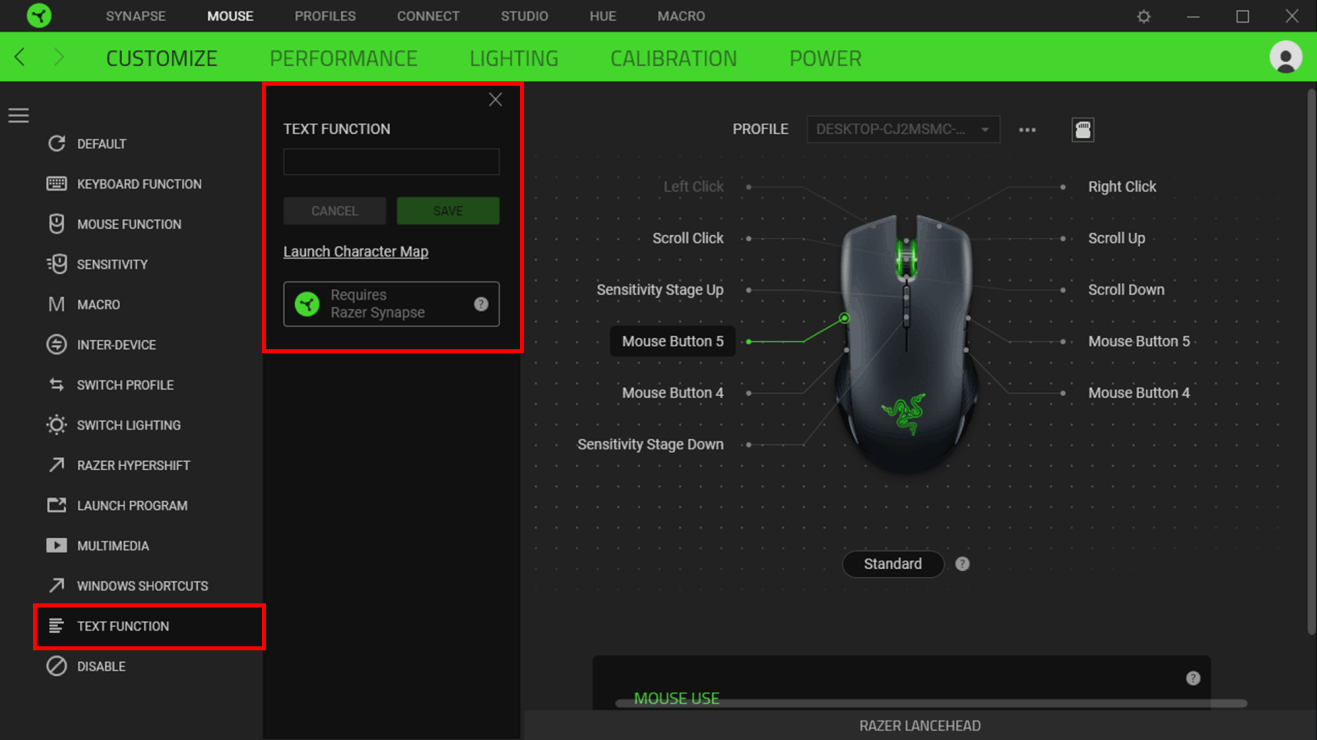The height and width of the screenshot is (740, 1317).
Task: Select the Multimedia play icon
Action: (56, 546)
